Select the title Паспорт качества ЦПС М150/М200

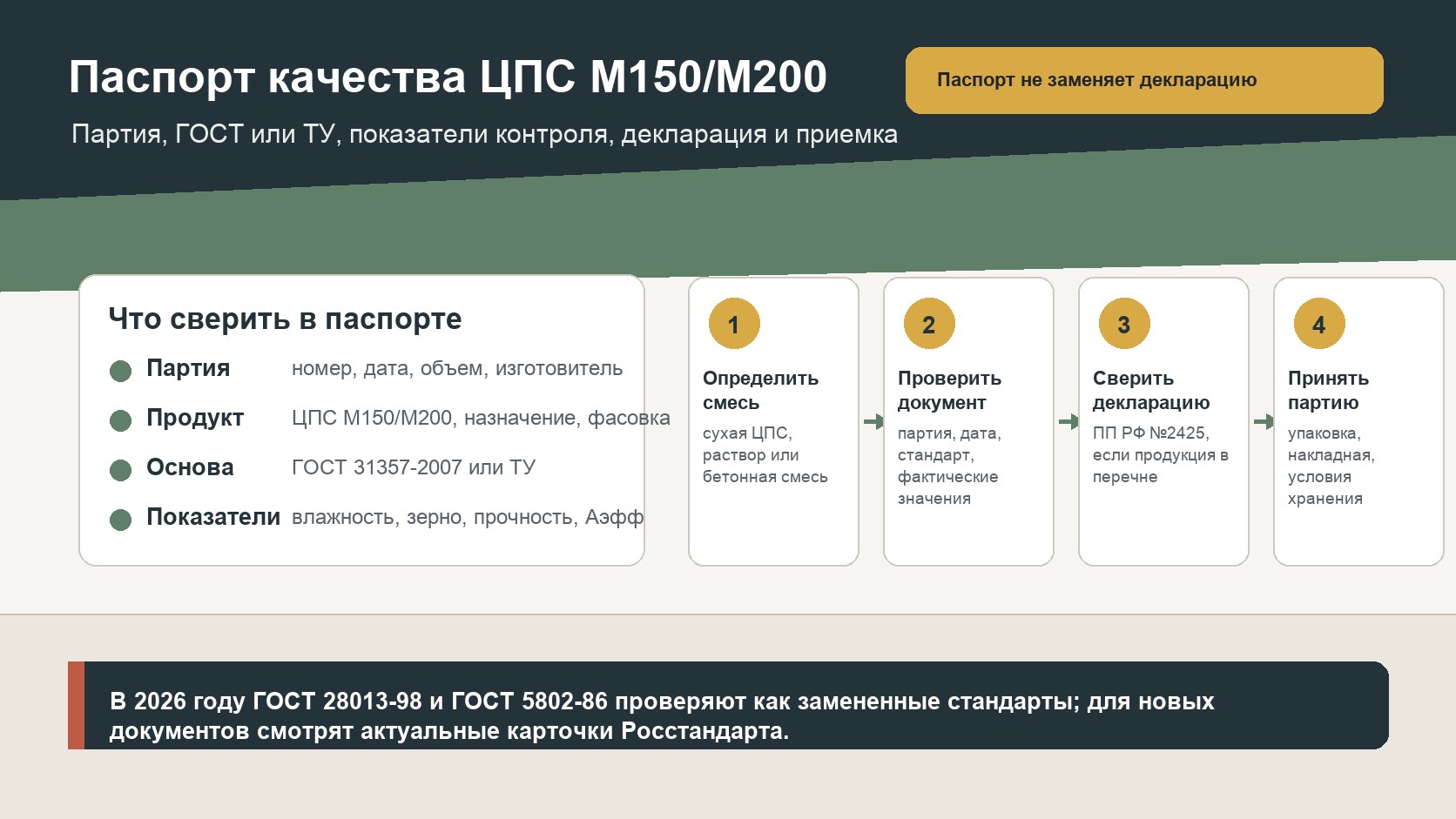(x=448, y=77)
